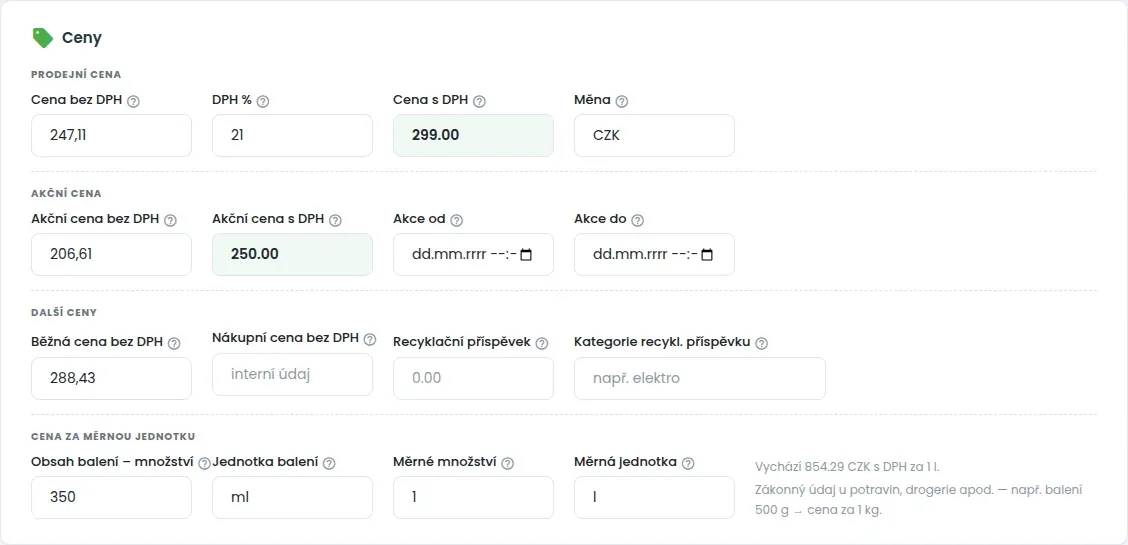Viewport: 1128px width, 545px height.
Task: Show help for Recyklační příspěvek
Action: 542,344
